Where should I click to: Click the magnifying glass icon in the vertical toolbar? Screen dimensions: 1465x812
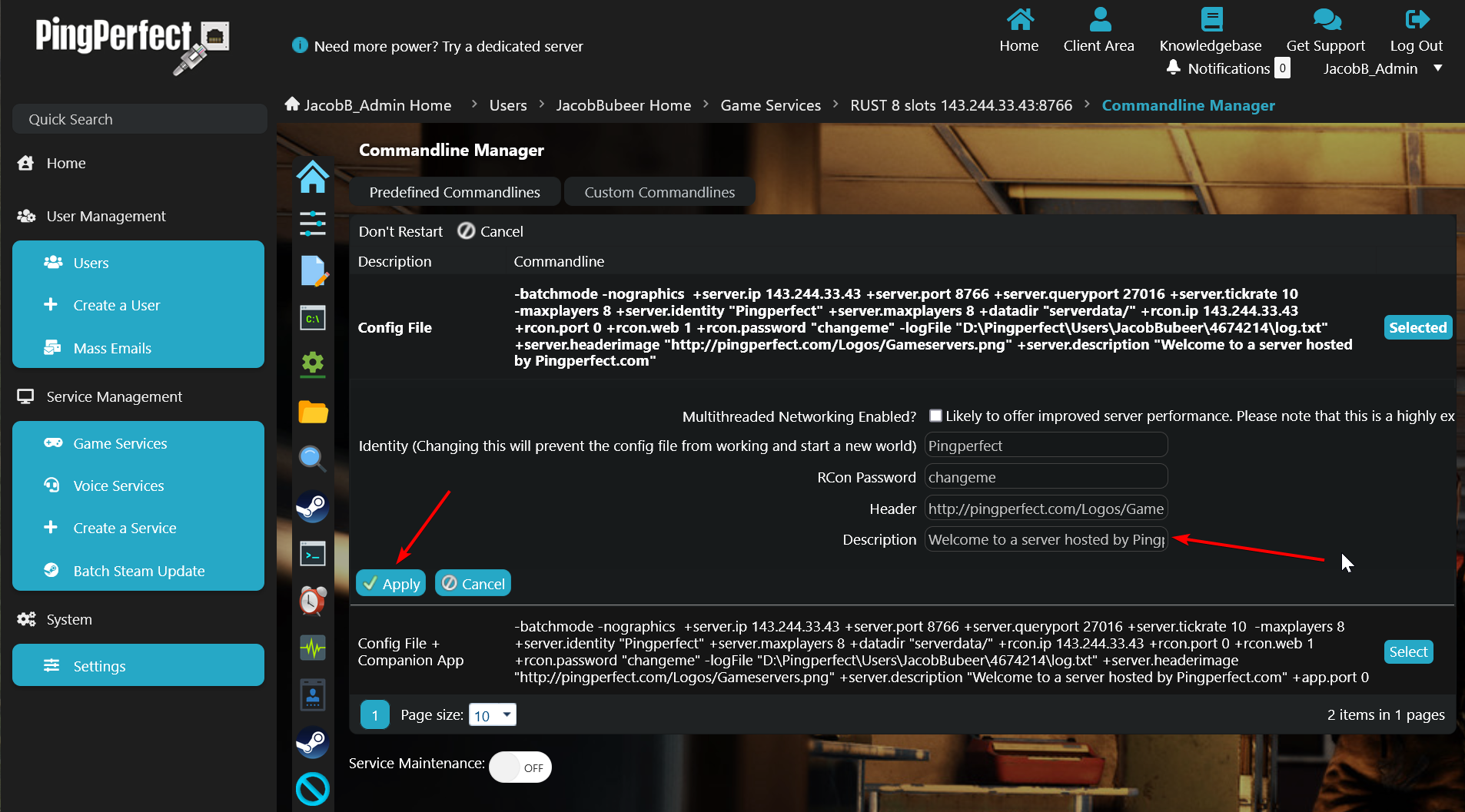point(313,459)
